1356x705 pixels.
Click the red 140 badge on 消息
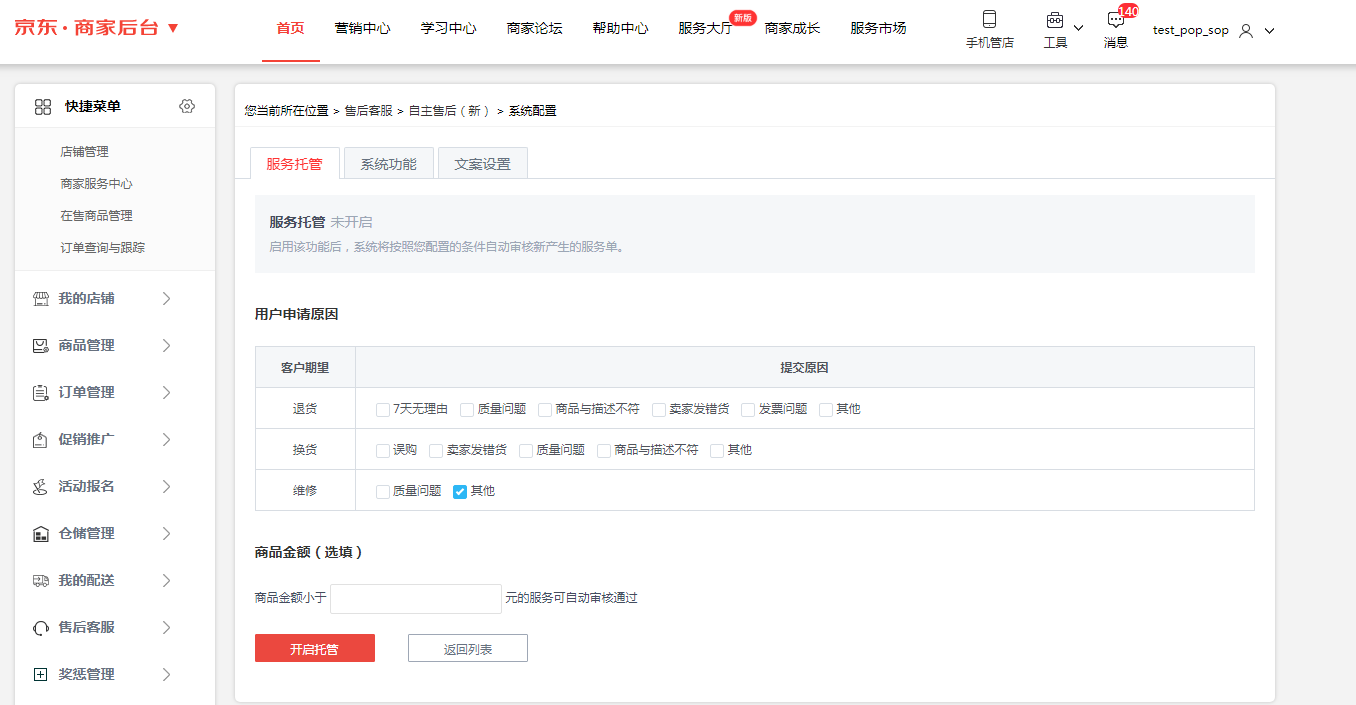[1128, 10]
